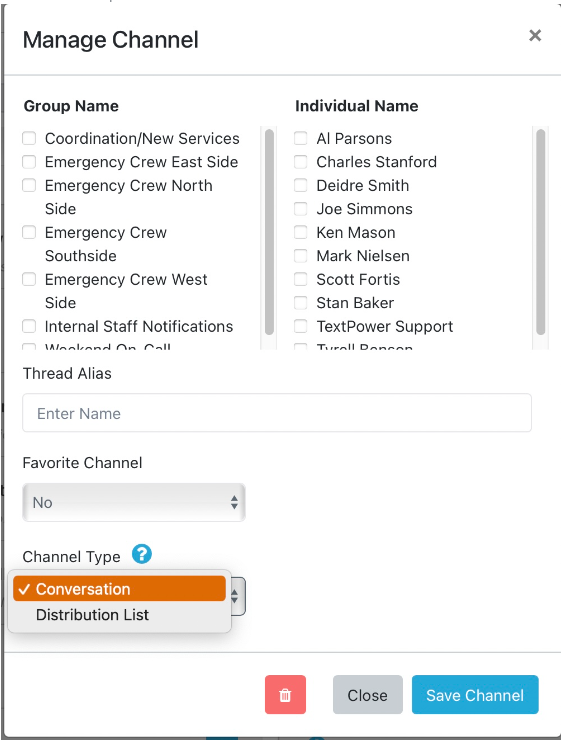
Task: Open the Favorite Channel dropdown
Action: point(134,502)
